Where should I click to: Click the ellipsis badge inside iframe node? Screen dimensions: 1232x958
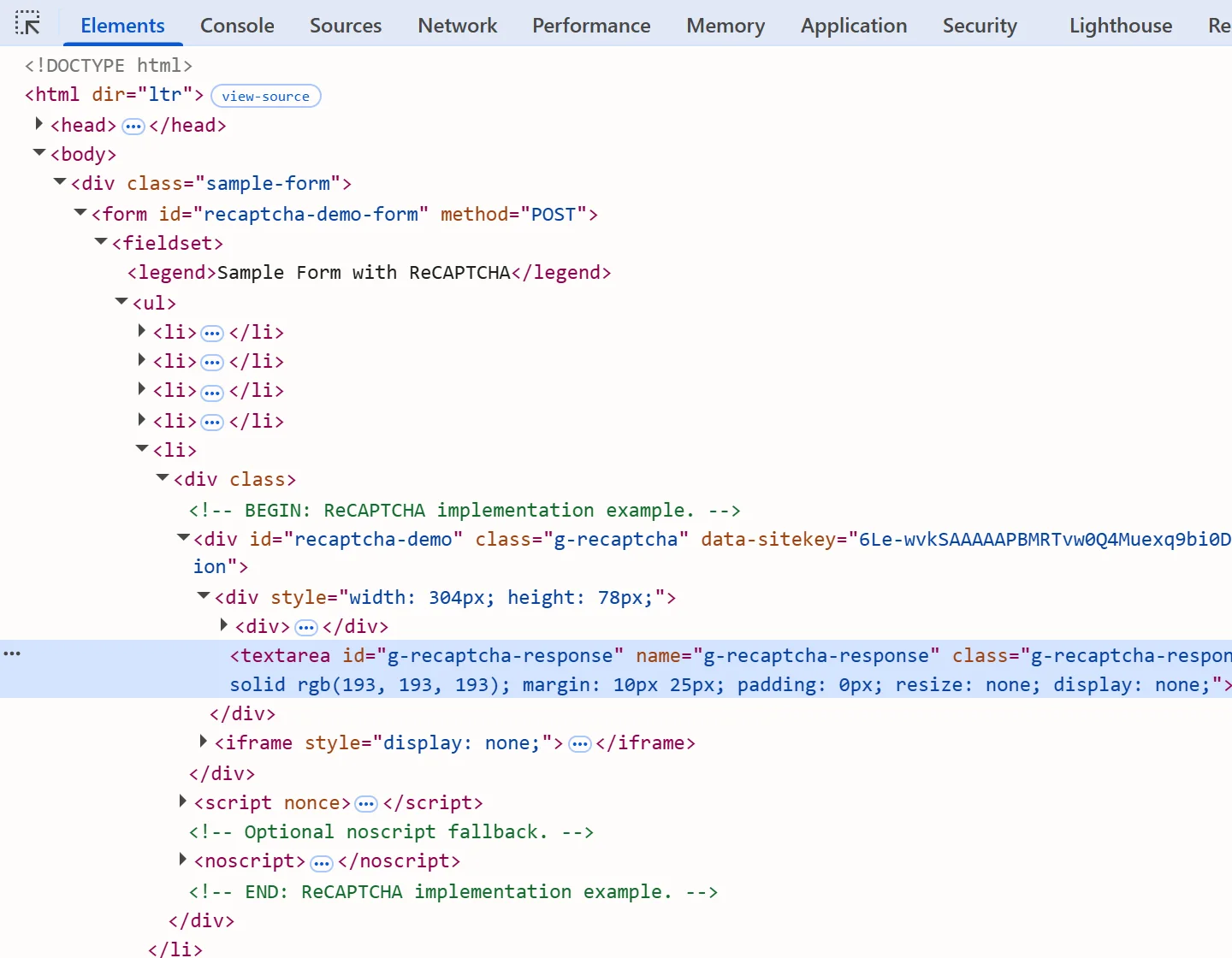click(580, 744)
